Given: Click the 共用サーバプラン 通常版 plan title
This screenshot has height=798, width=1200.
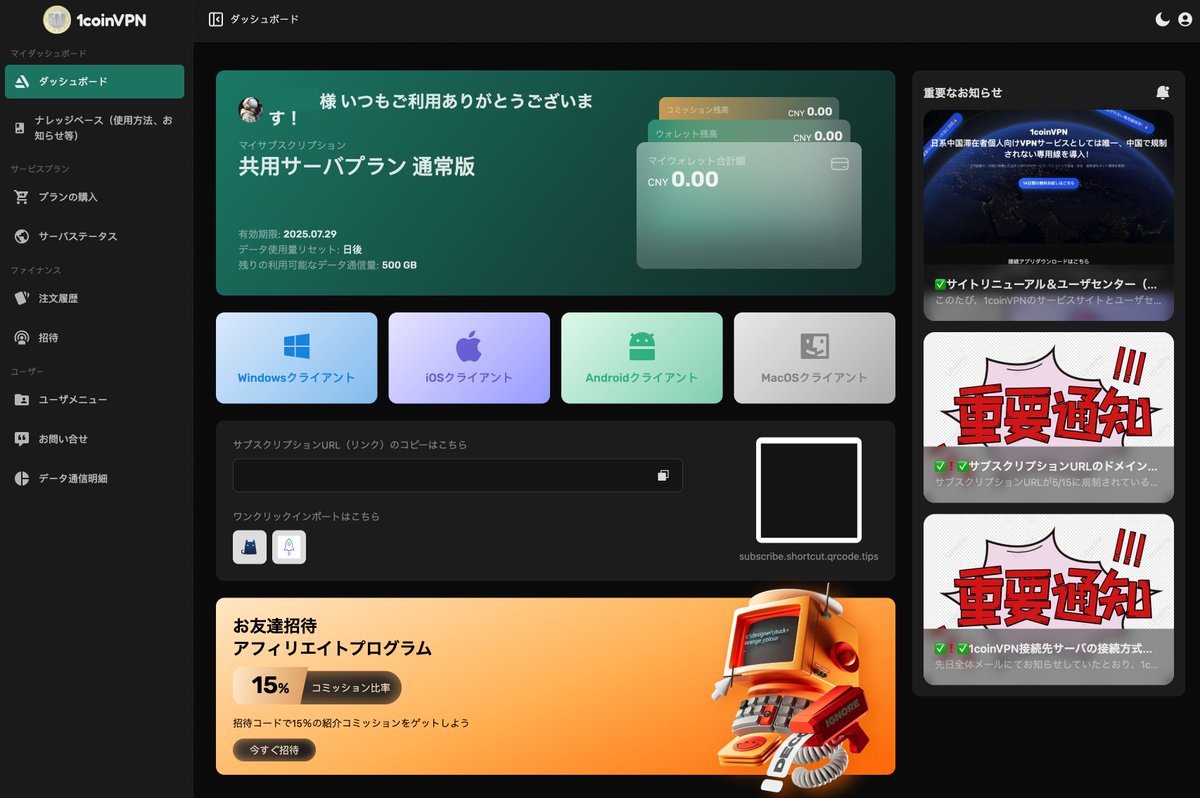Looking at the screenshot, I should tap(357, 167).
